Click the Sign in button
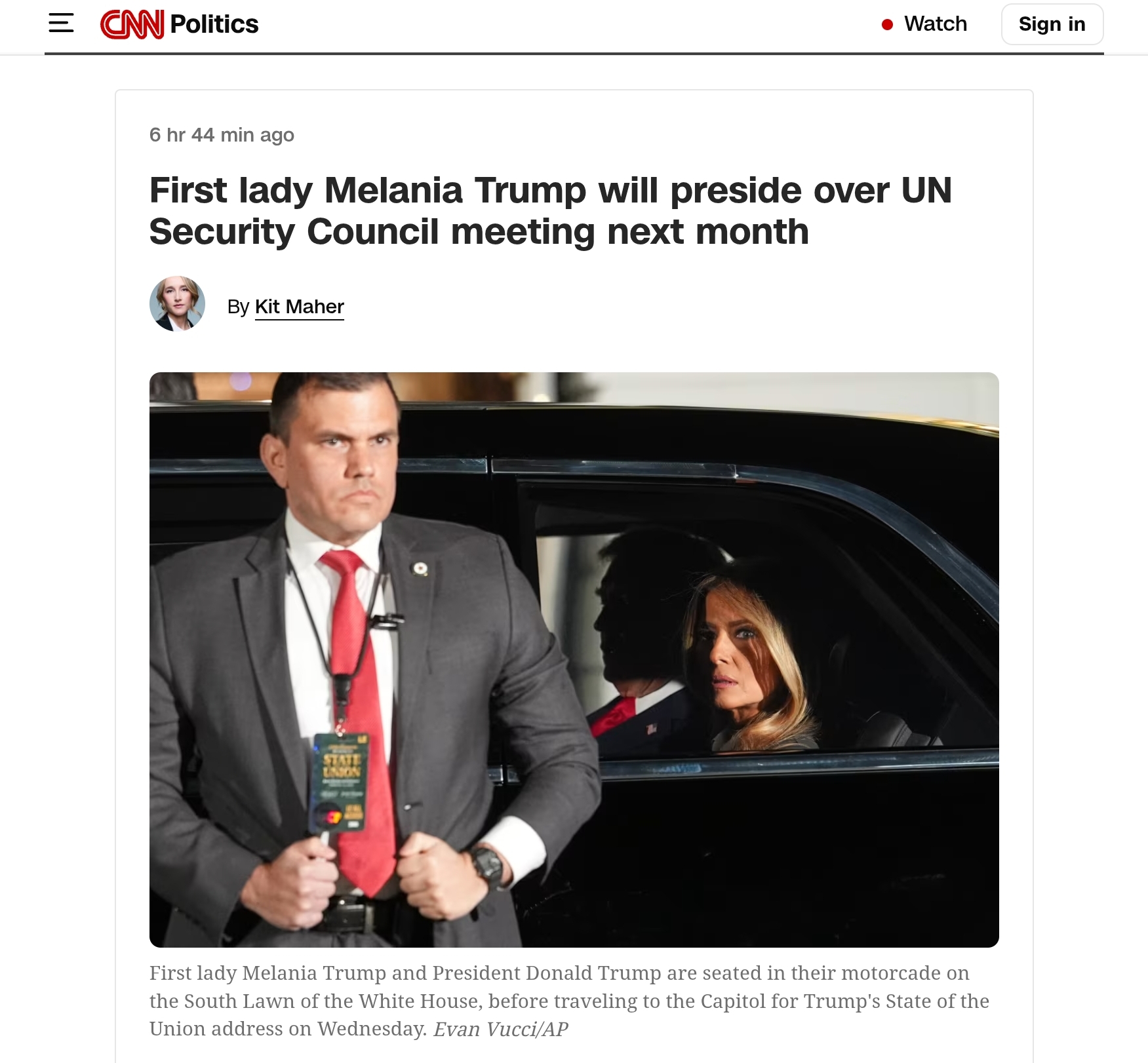 click(x=1052, y=24)
